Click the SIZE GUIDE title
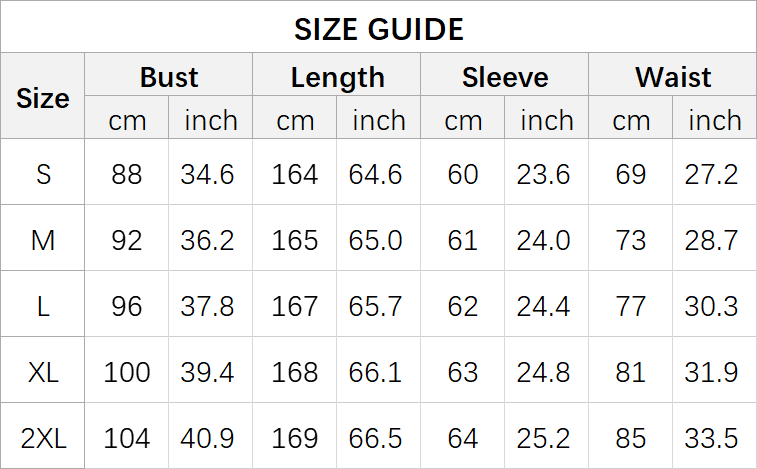 pos(378,29)
